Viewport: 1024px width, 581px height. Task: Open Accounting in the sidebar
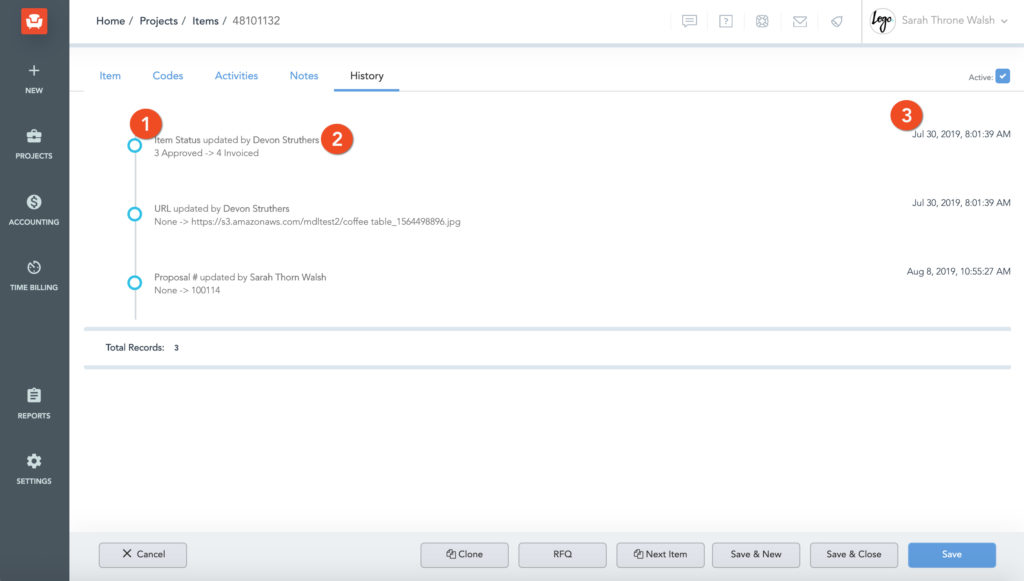(34, 210)
